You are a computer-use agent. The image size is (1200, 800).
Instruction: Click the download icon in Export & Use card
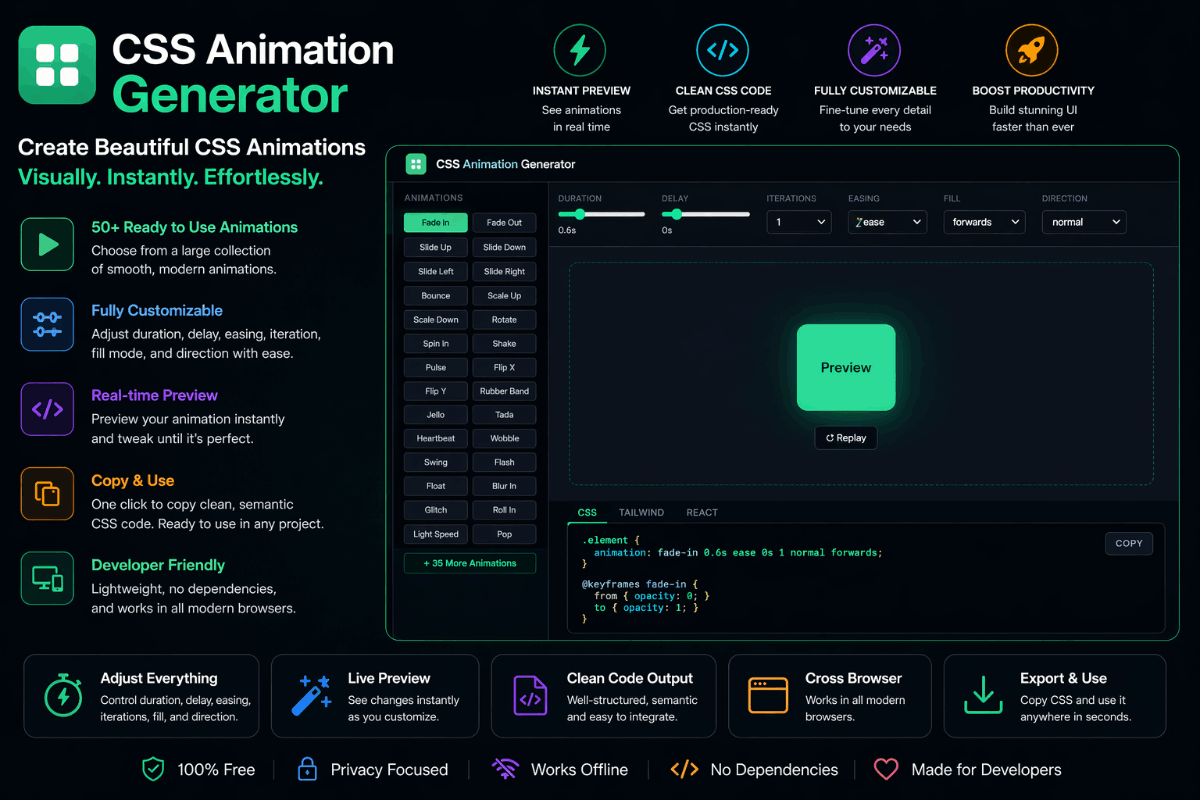coord(983,695)
